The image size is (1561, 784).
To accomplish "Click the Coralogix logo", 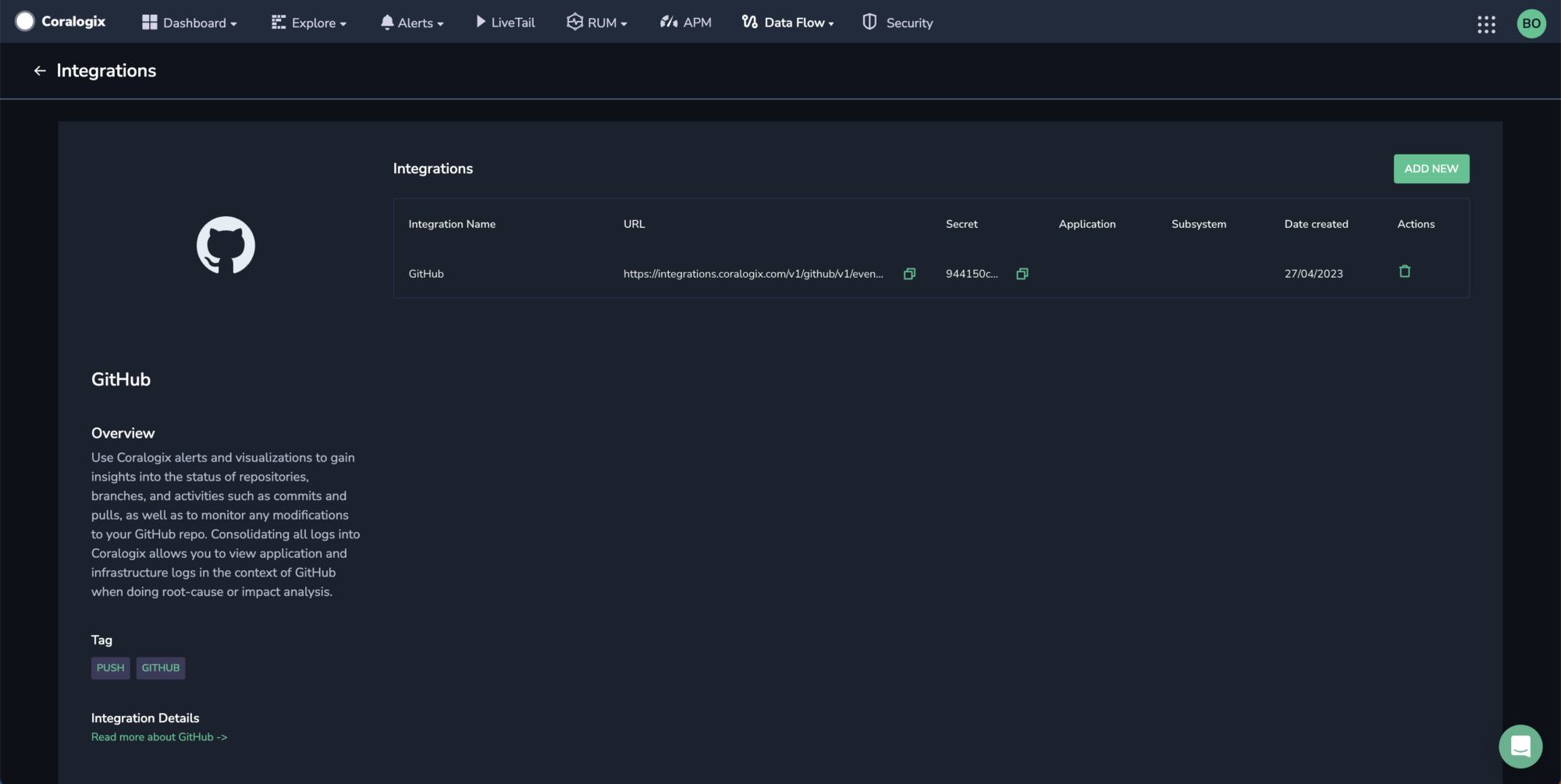I will tap(60, 22).
